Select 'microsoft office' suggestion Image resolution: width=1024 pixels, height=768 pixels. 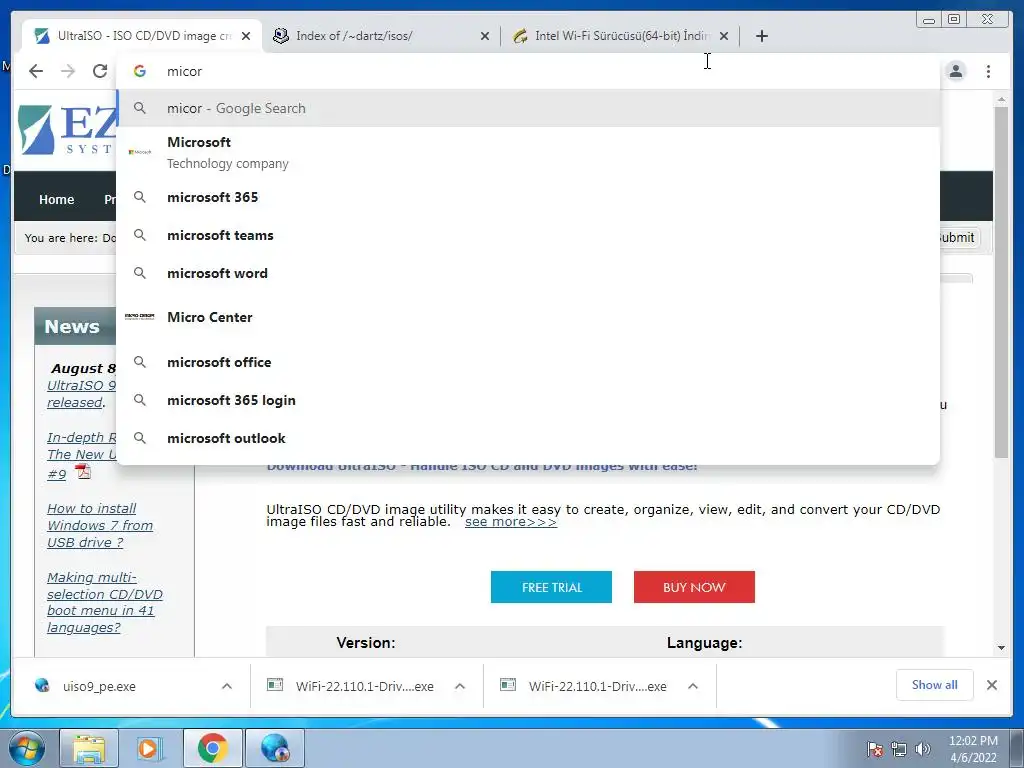(528, 362)
